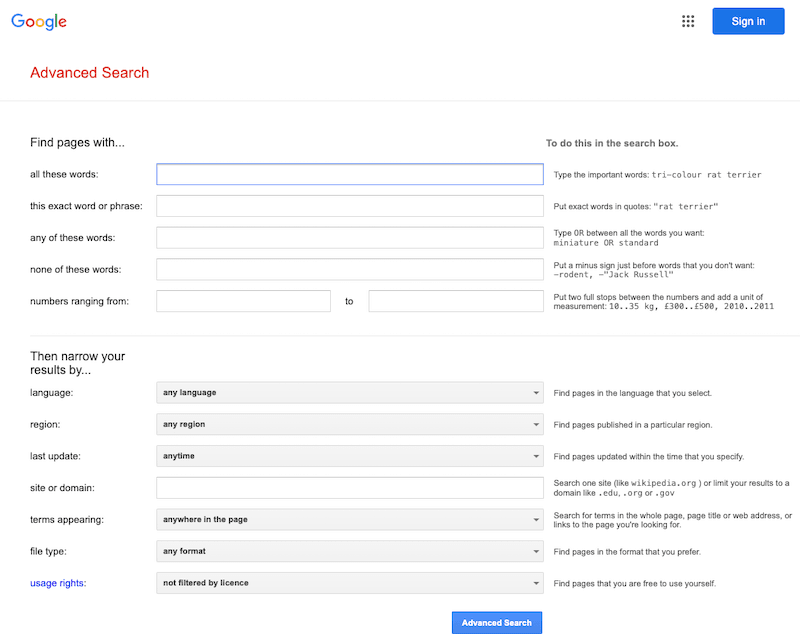The image size is (800, 634).
Task: Expand the 'anytime' last update dropdown
Action: (x=349, y=456)
